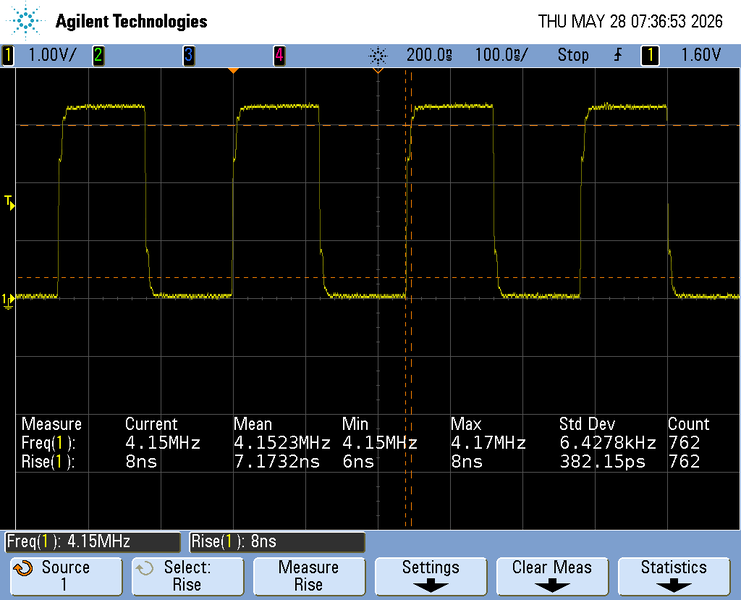
Task: Click the Select softkey rotary arrow icon
Action: coord(144,568)
